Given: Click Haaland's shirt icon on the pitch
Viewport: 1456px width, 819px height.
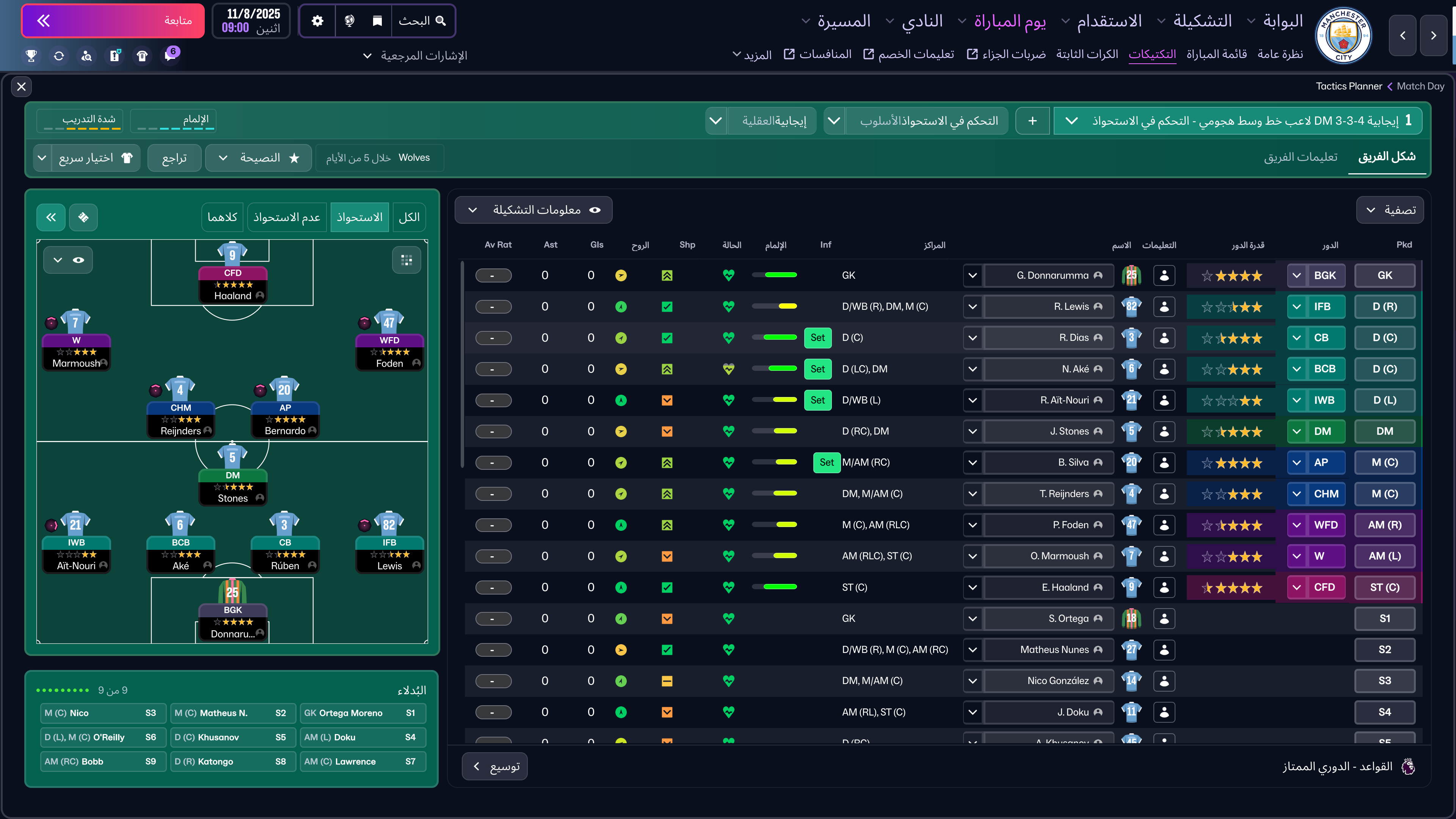Looking at the screenshot, I should coord(232,254).
